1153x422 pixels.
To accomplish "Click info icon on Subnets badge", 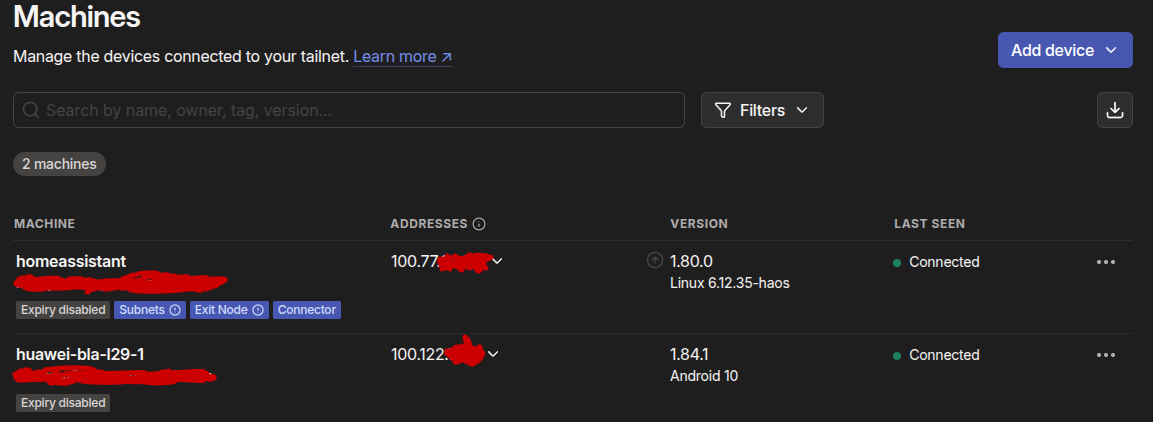I will click(175, 310).
